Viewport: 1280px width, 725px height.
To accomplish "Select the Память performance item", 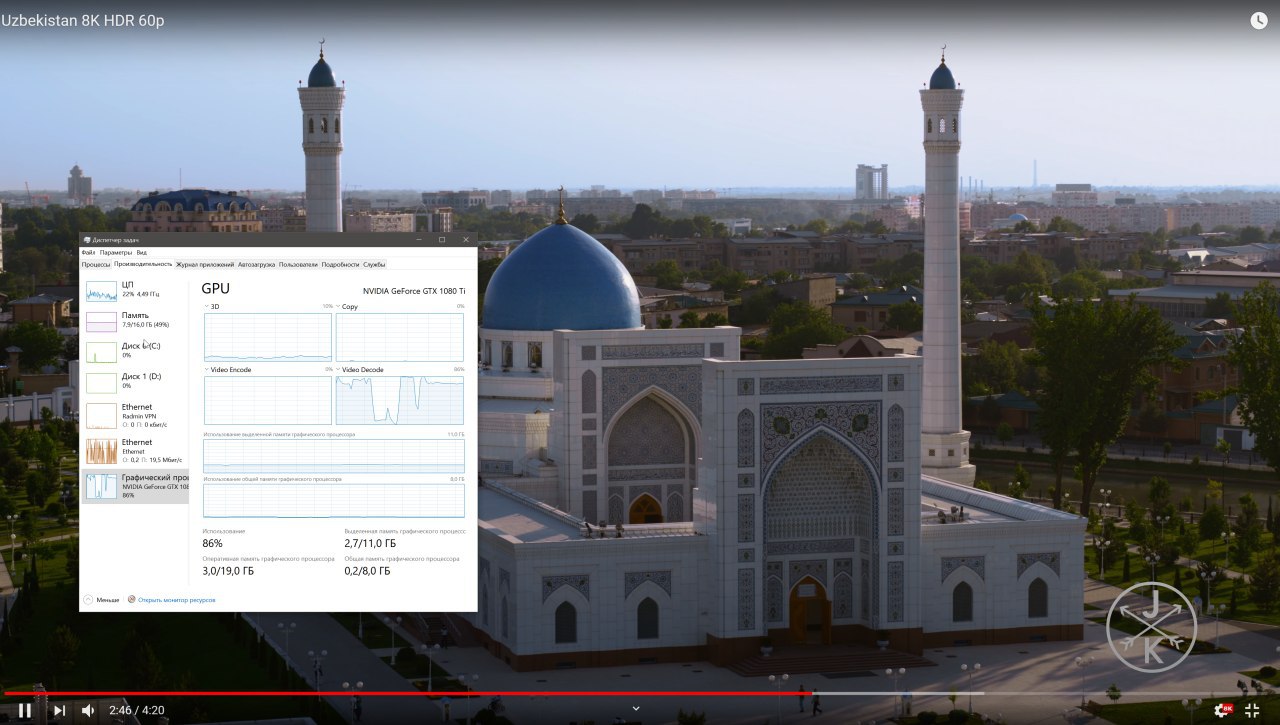I will click(x=134, y=320).
